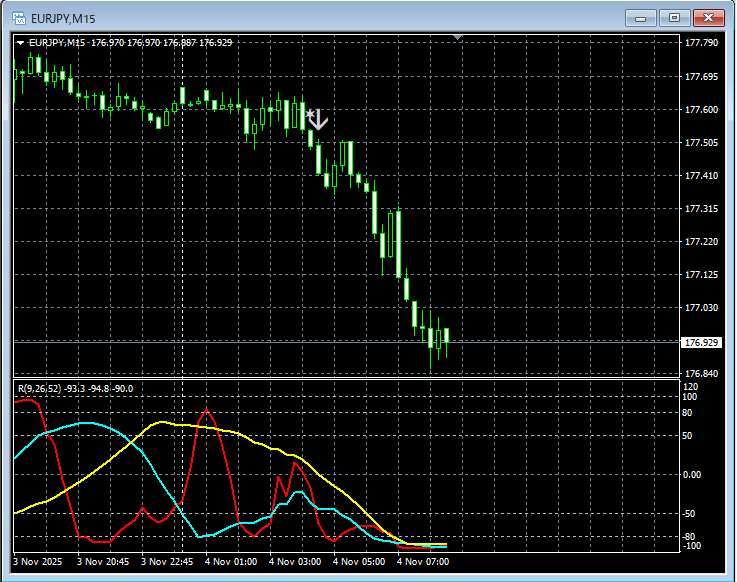
Task: Maximize the EURJPY,M15 chart window
Action: [675, 17]
